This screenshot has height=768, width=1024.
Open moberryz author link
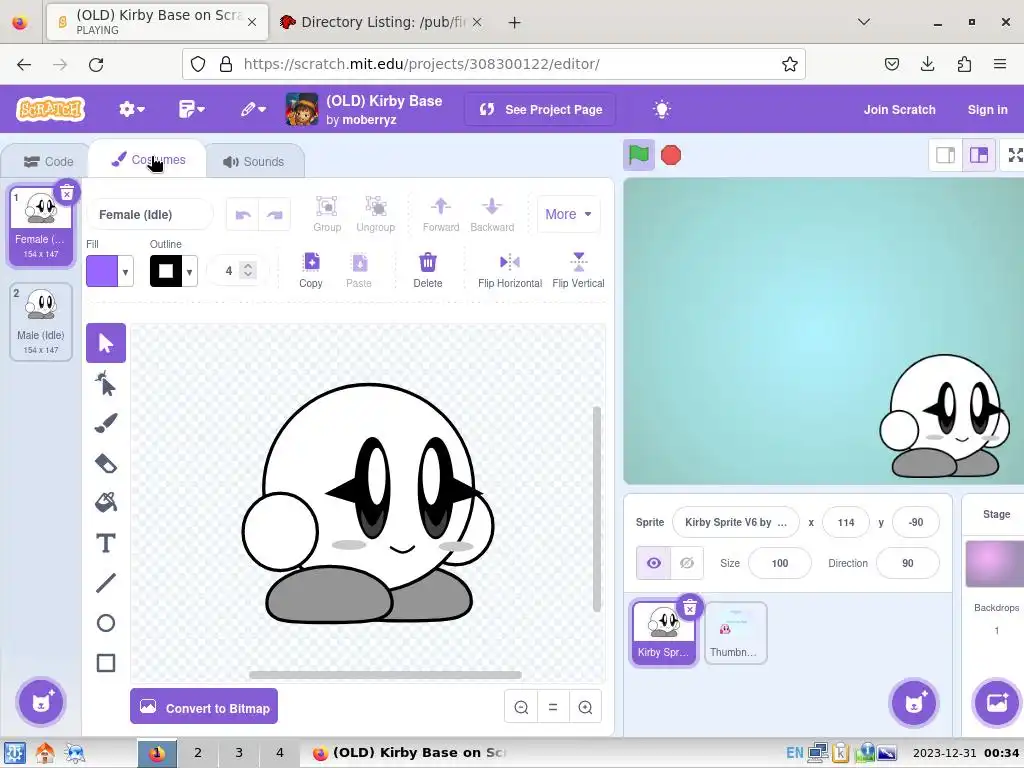[369, 120]
